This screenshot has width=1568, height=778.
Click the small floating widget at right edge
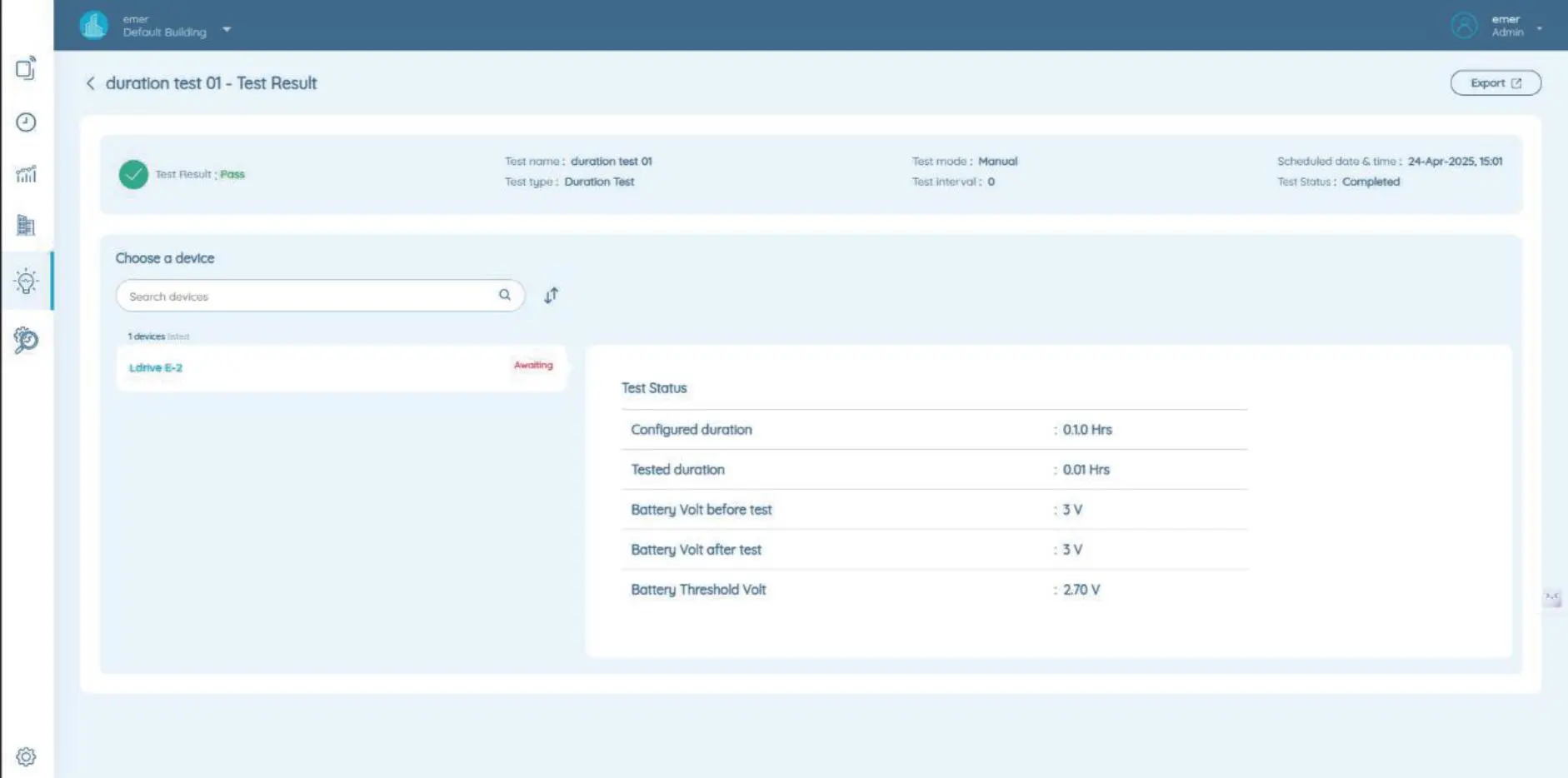1551,598
